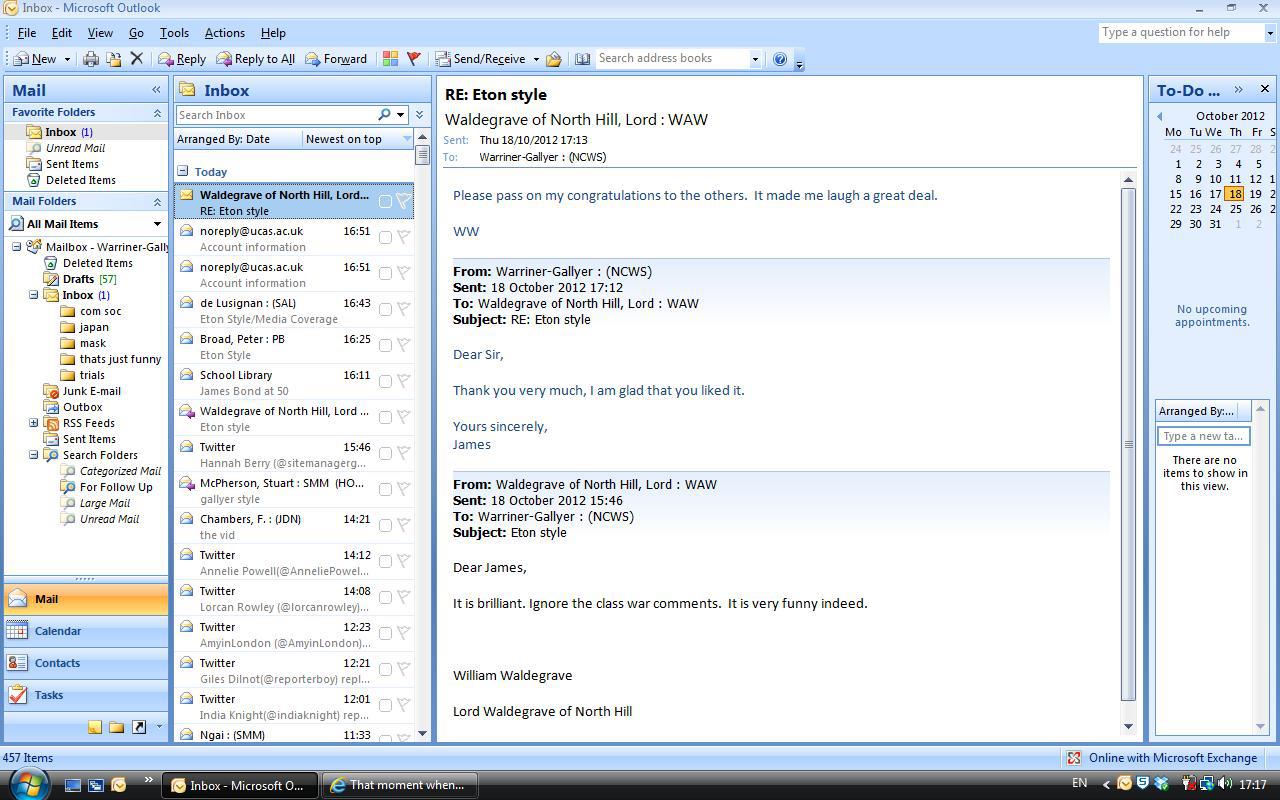
Task: Open the Categorize color grid icon
Action: point(390,59)
